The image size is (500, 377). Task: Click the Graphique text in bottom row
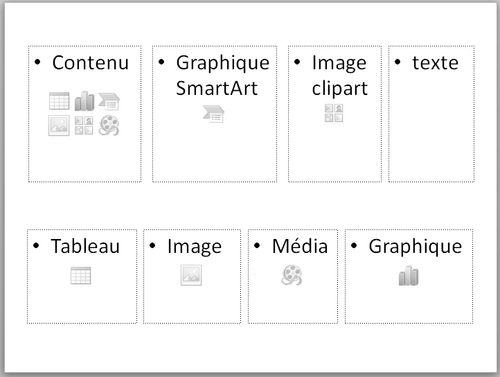tap(415, 247)
